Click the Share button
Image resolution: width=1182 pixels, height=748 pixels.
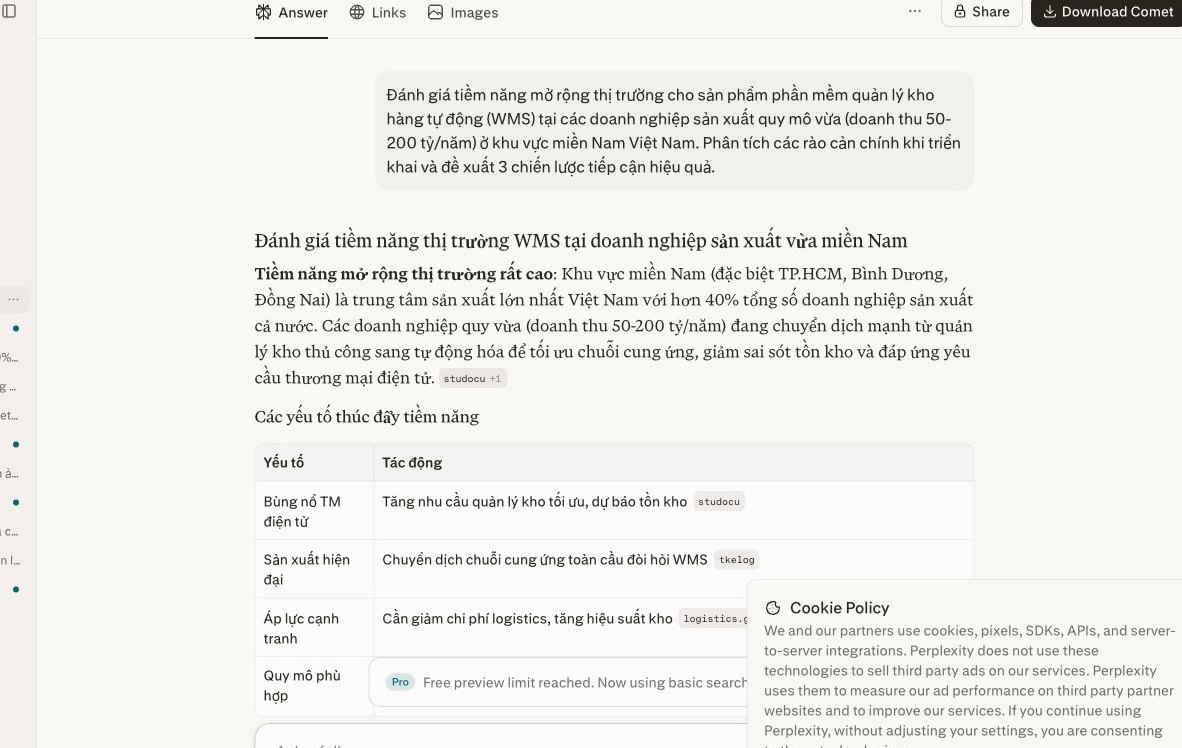click(981, 12)
